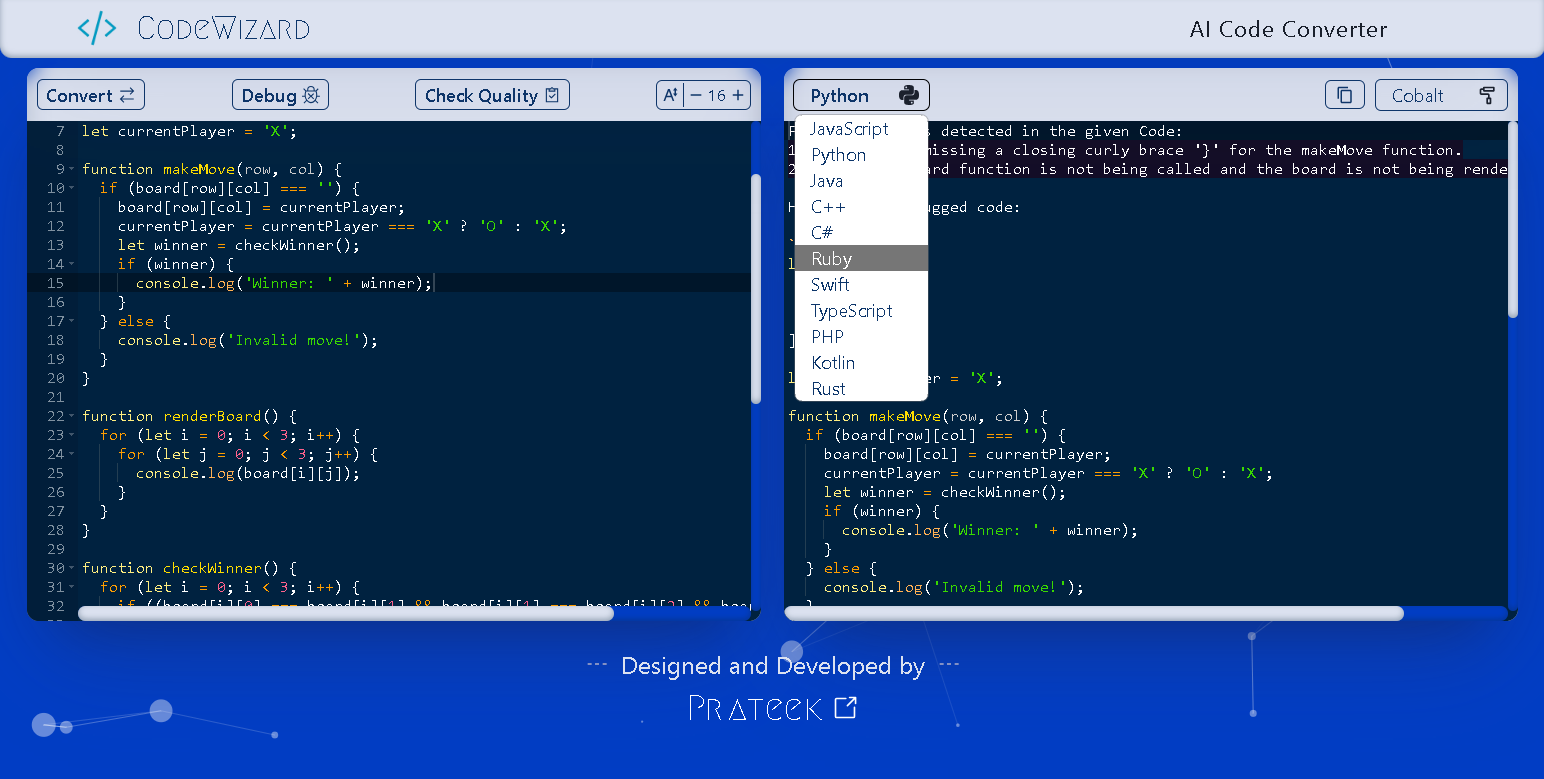Image resolution: width=1544 pixels, height=779 pixels.
Task: Fold the else block at line 17
Action: (72, 321)
